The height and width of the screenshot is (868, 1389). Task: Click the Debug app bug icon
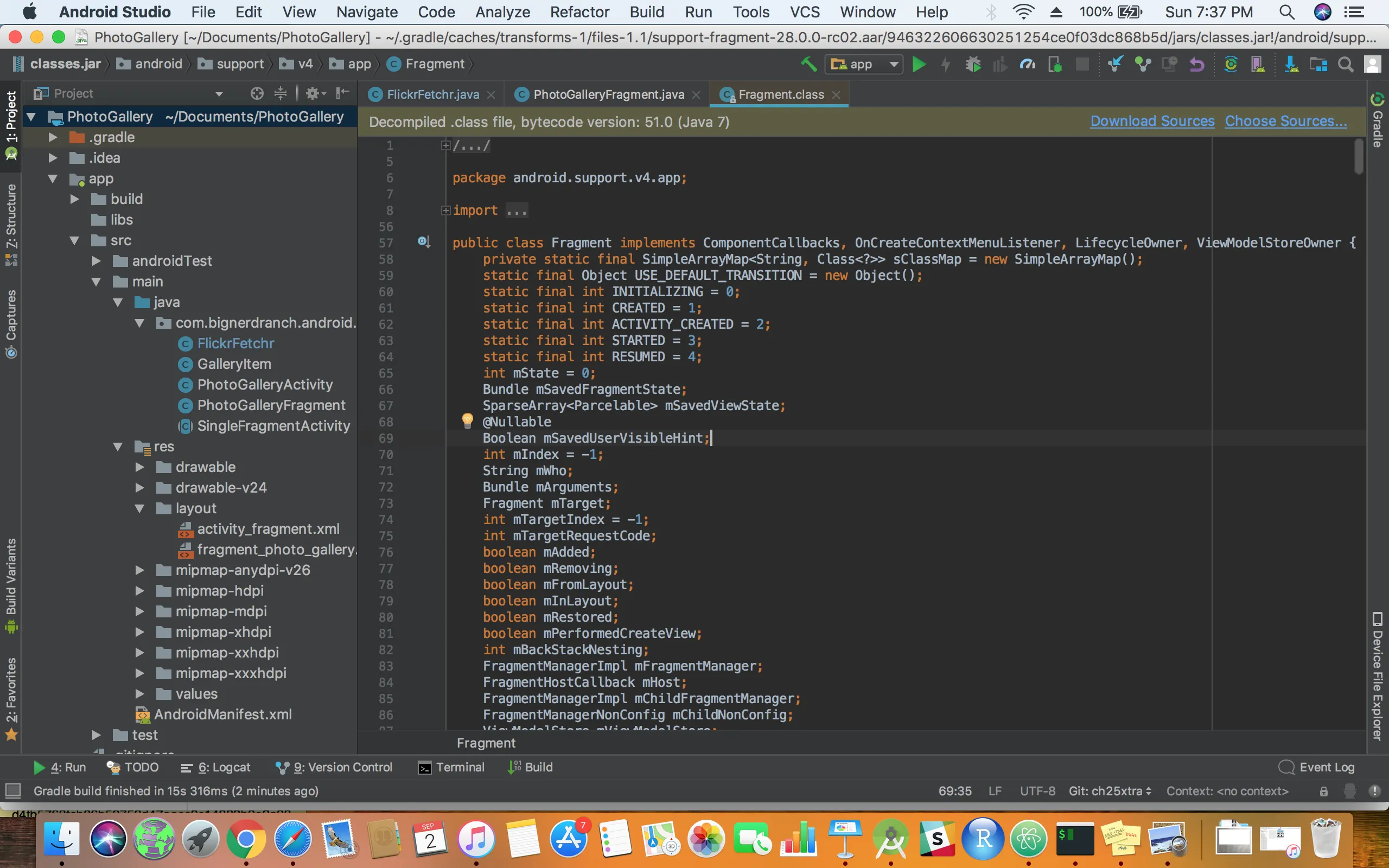pos(973,63)
